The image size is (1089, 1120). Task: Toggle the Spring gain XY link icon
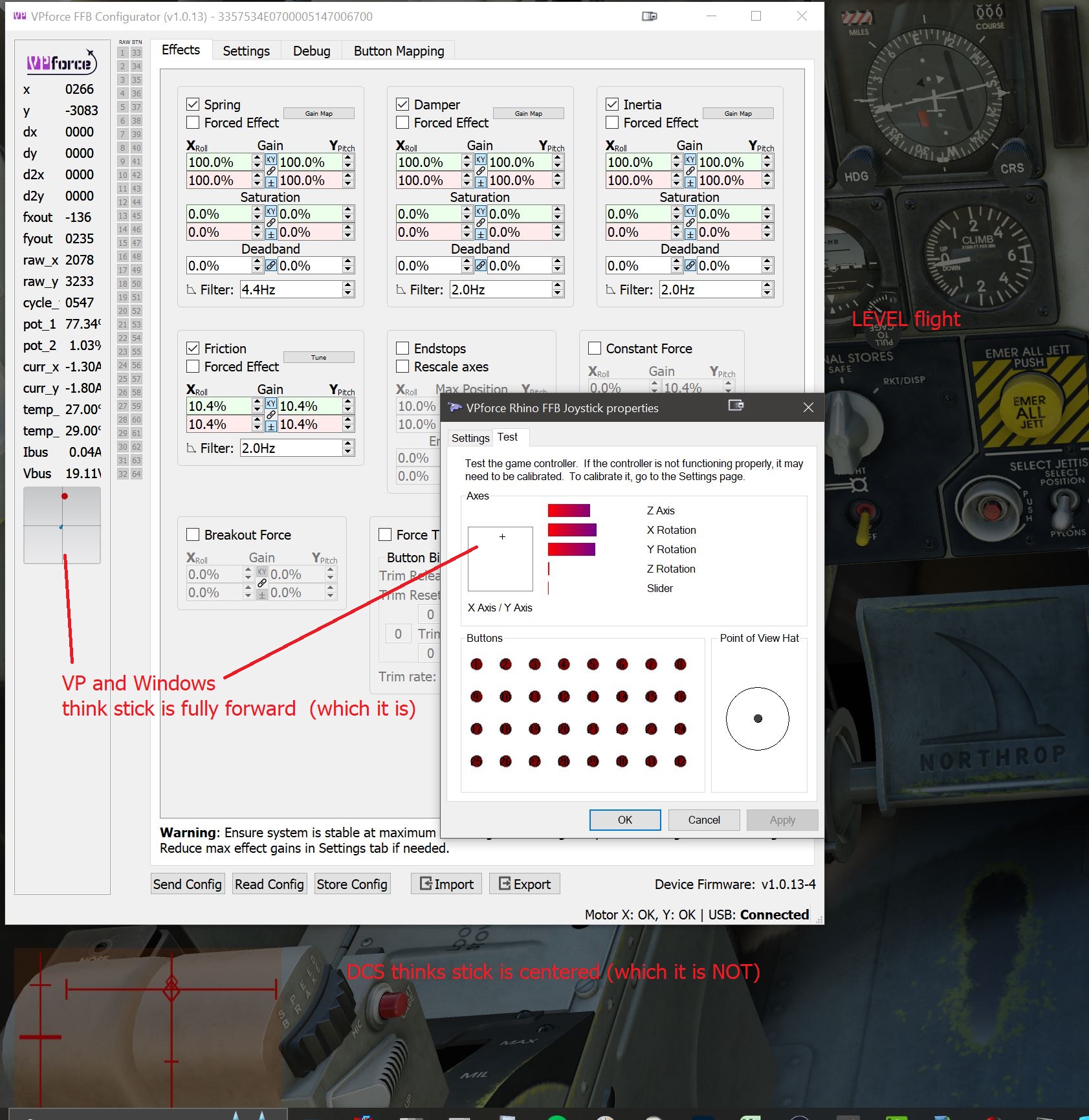271,159
